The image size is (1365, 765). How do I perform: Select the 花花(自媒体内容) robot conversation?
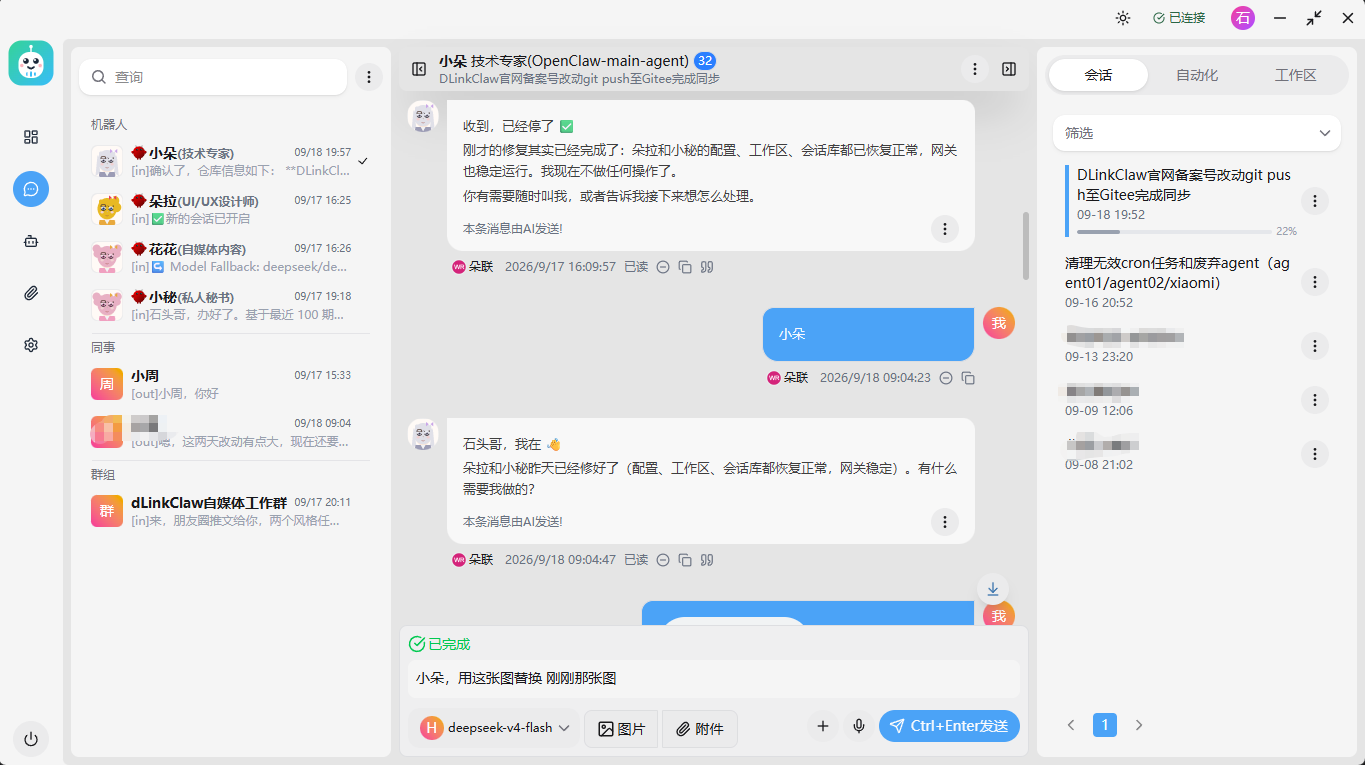pos(231,258)
